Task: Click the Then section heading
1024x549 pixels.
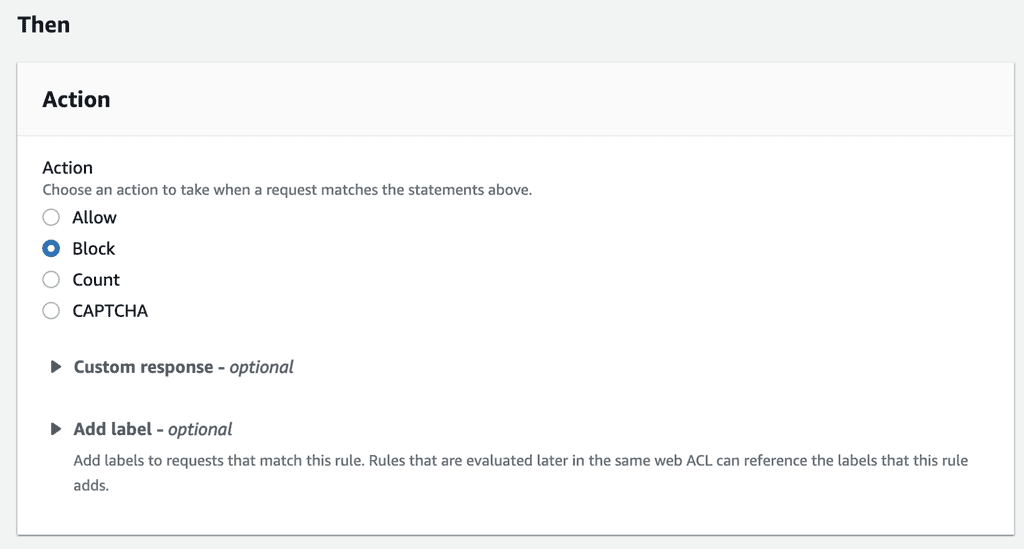Action: 44,25
